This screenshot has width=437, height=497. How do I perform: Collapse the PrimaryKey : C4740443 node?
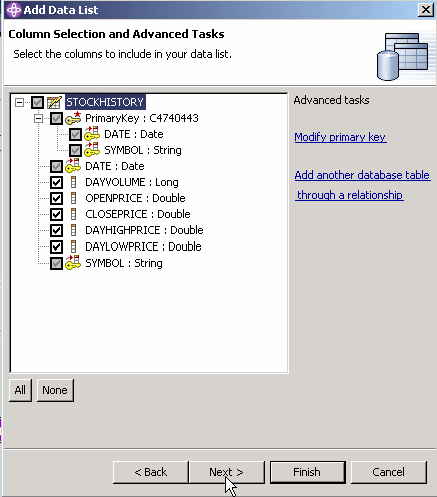pyautogui.click(x=39, y=118)
